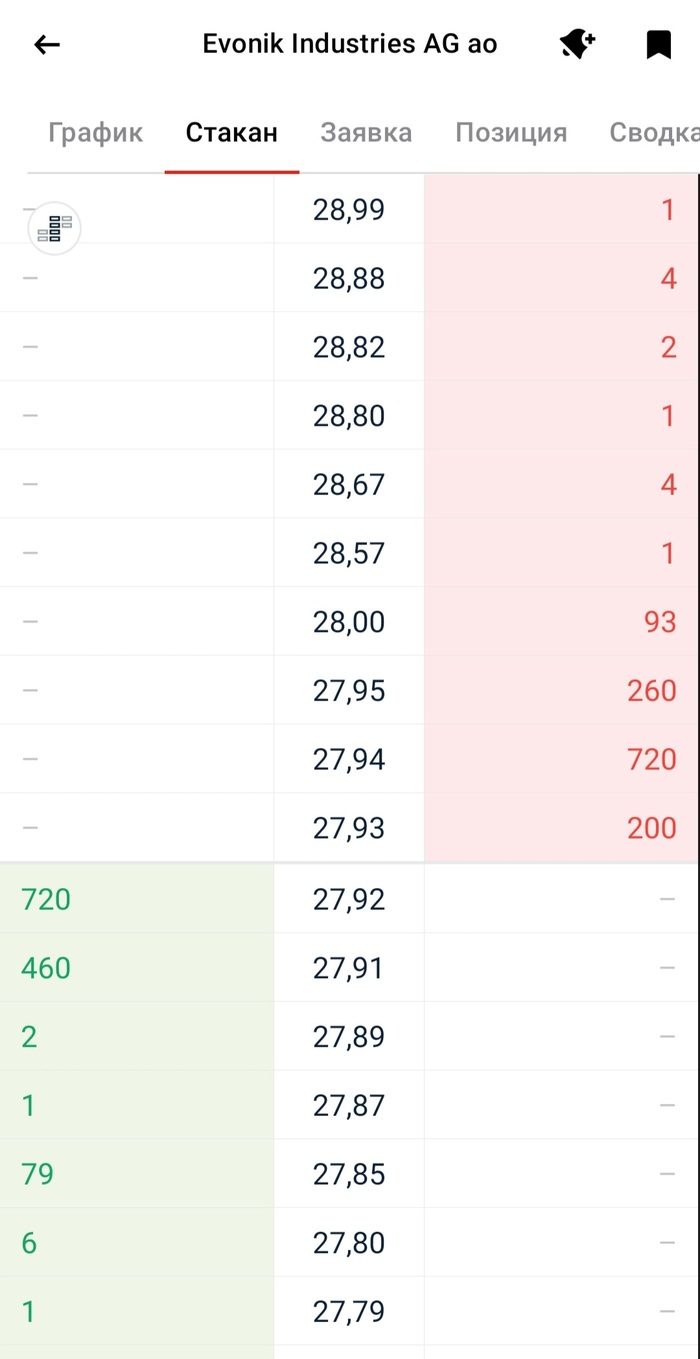Tap price 27,80 in bids
The height and width of the screenshot is (1359, 700).
tap(349, 1243)
